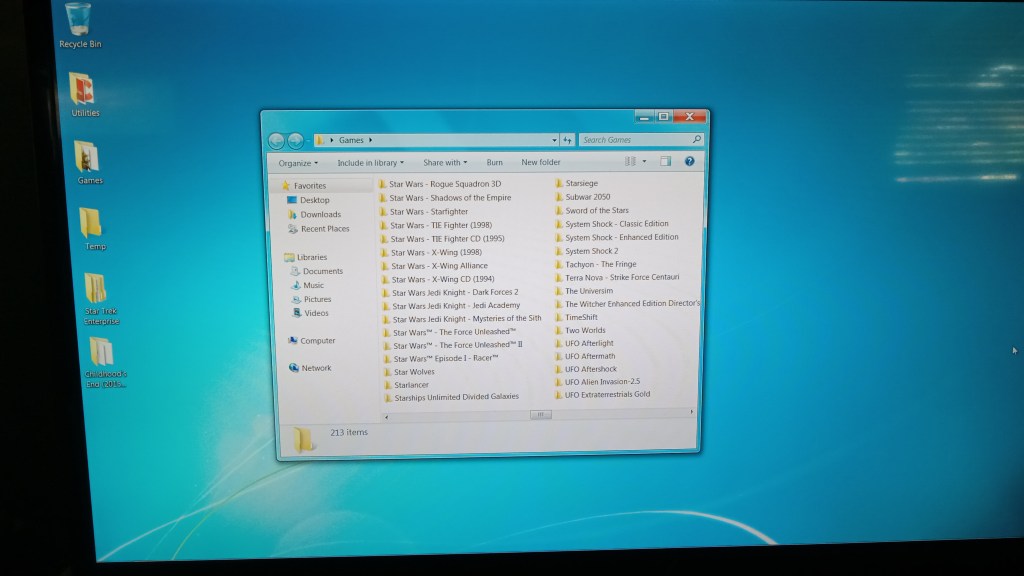1024x576 pixels.
Task: Click the address bar refresh button
Action: point(567,140)
